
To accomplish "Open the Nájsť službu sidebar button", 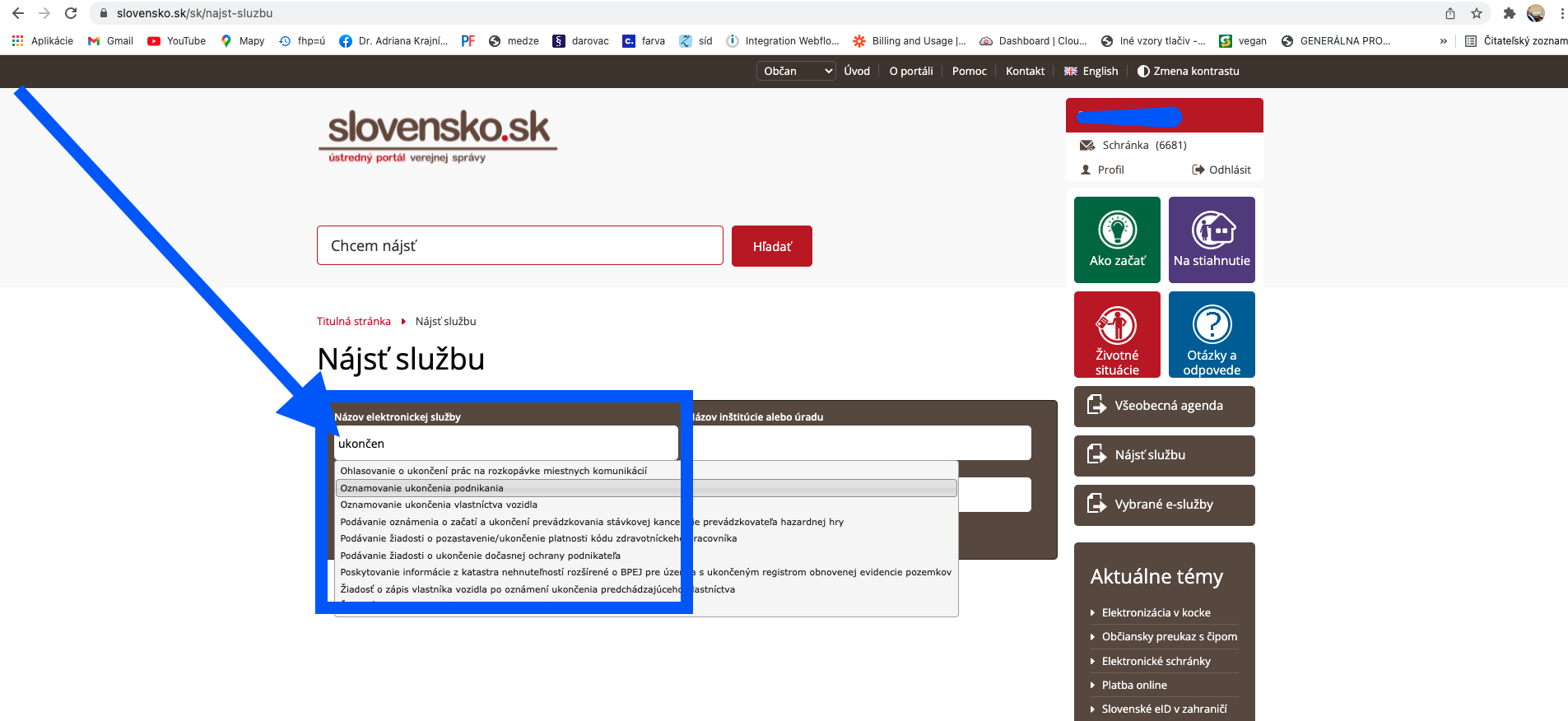I will point(1165,455).
